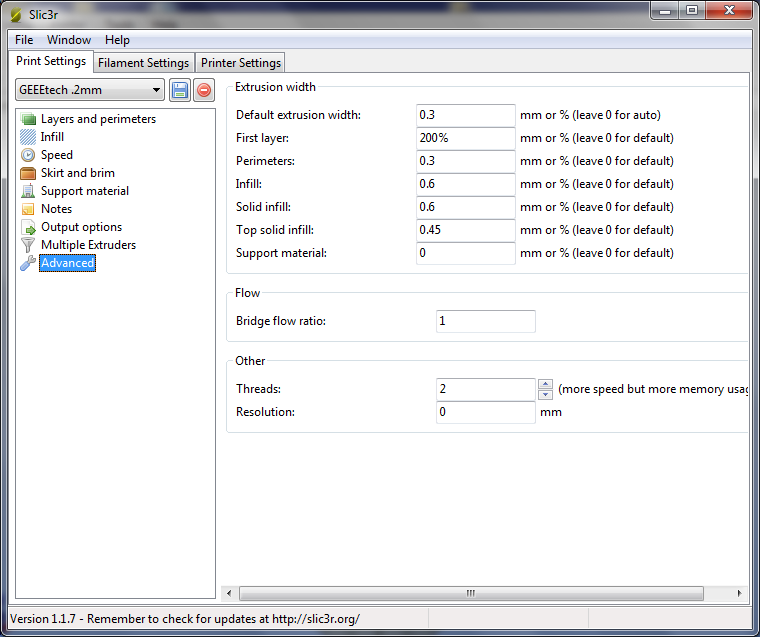Open the Output options page
This screenshot has width=760, height=637.
[x=81, y=227]
